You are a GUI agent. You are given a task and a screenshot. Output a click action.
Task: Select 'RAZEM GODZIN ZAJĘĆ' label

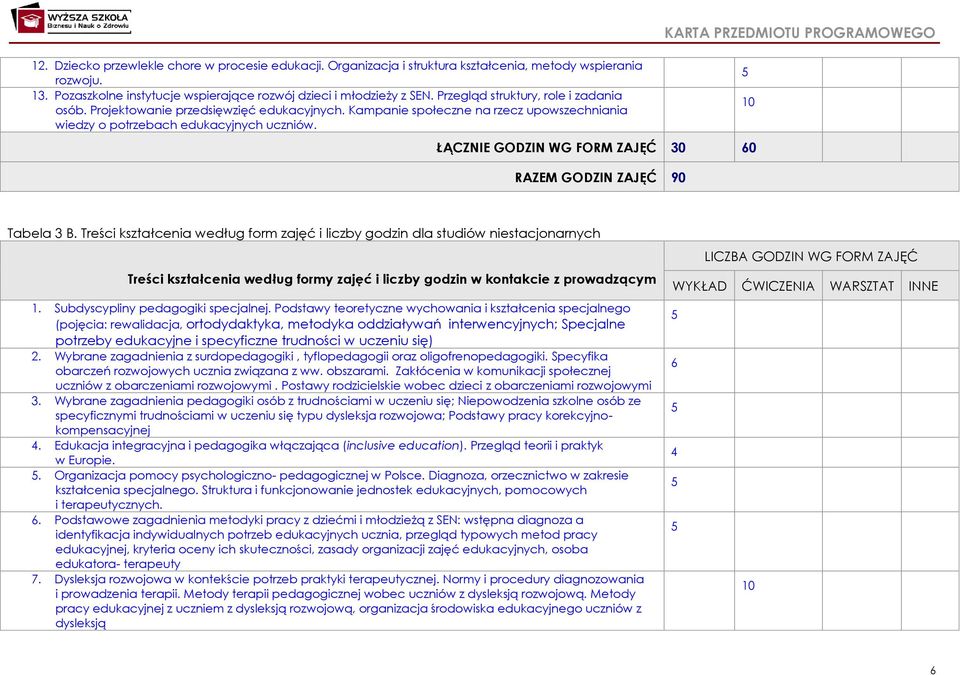point(585,178)
